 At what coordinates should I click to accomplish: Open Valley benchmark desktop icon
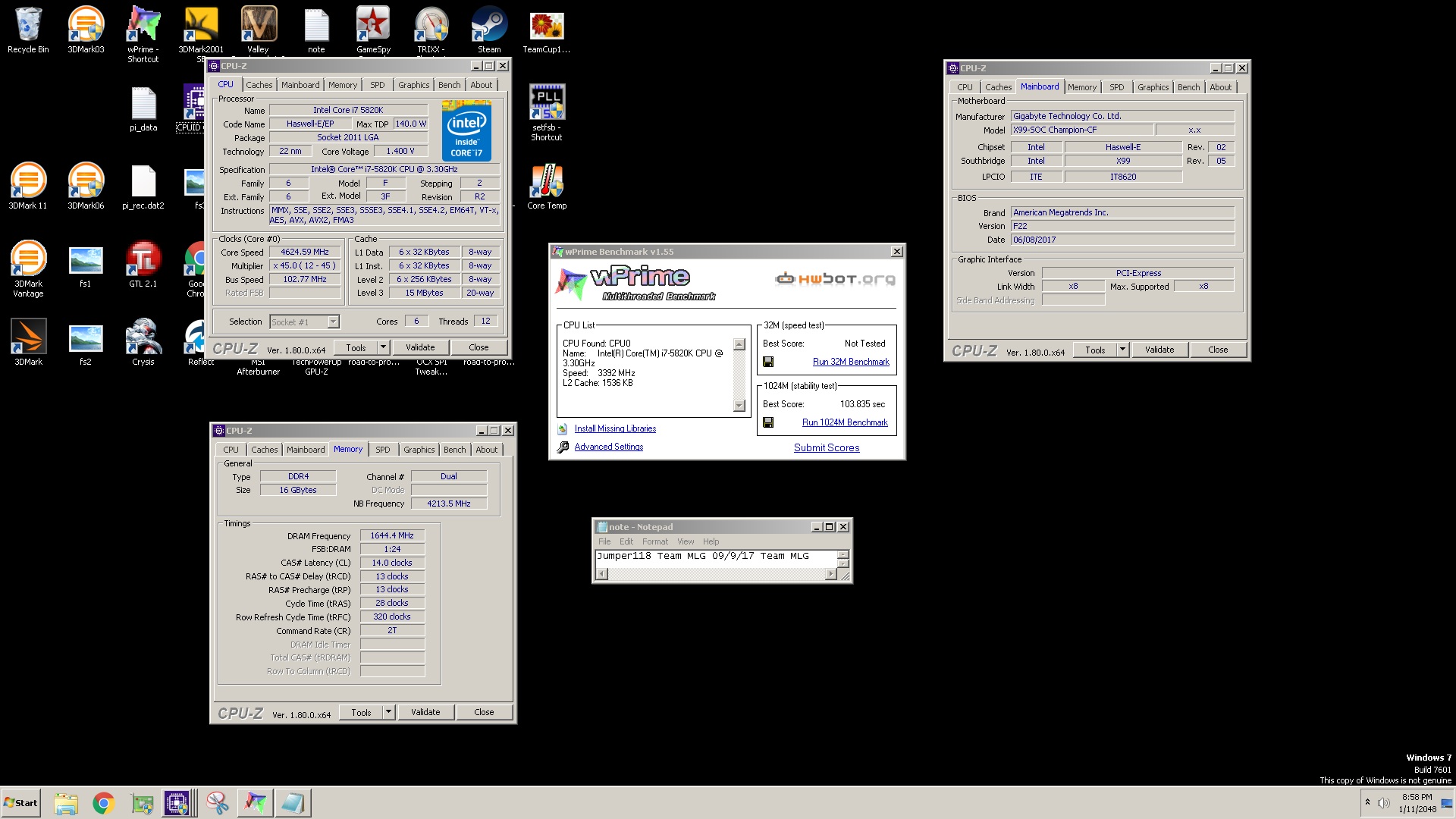[258, 30]
